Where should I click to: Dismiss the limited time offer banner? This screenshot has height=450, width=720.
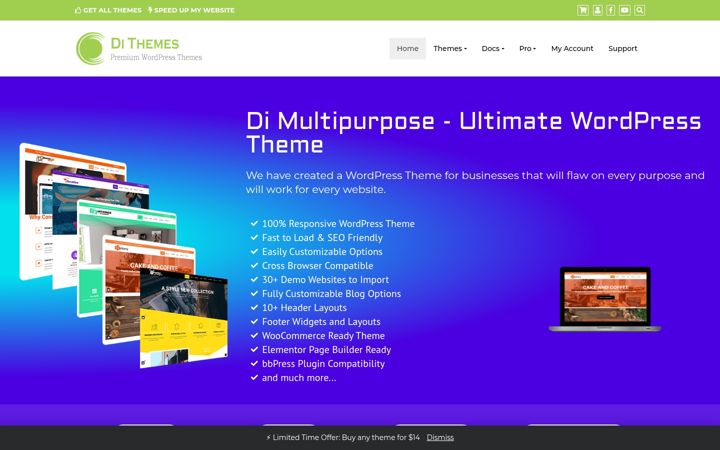point(440,438)
